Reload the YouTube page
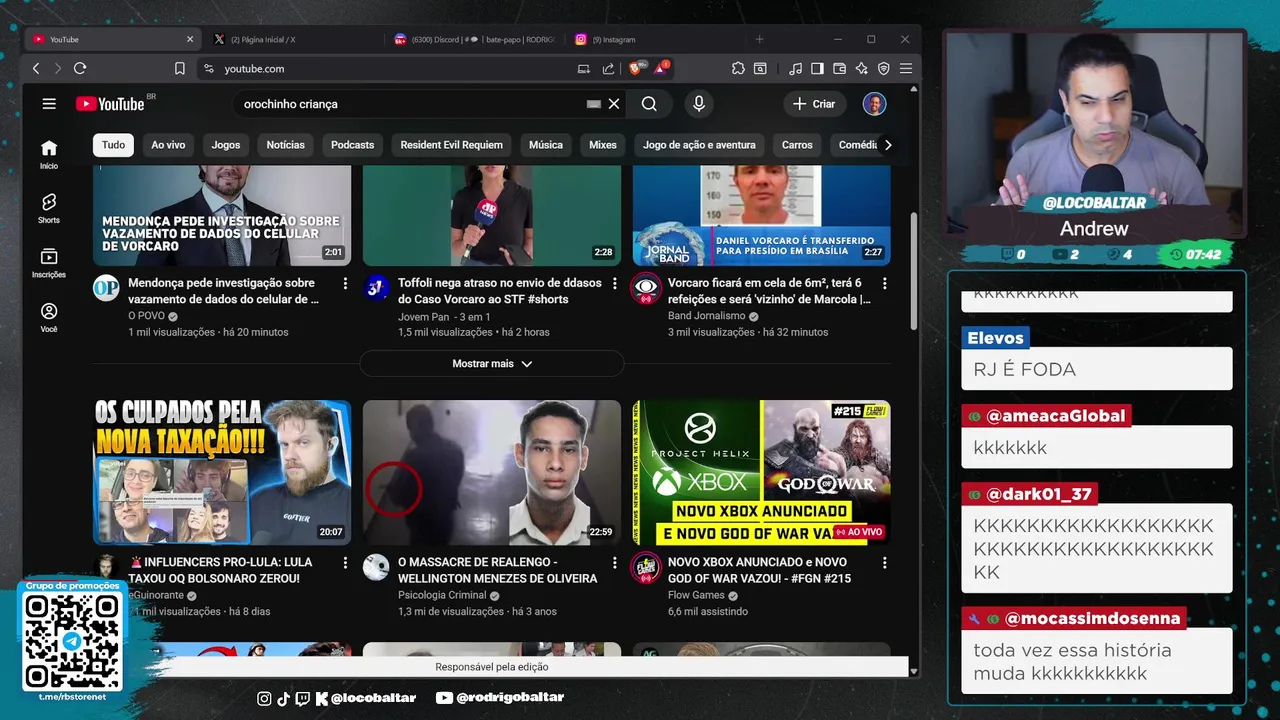Viewport: 1280px width, 720px height. click(x=80, y=69)
